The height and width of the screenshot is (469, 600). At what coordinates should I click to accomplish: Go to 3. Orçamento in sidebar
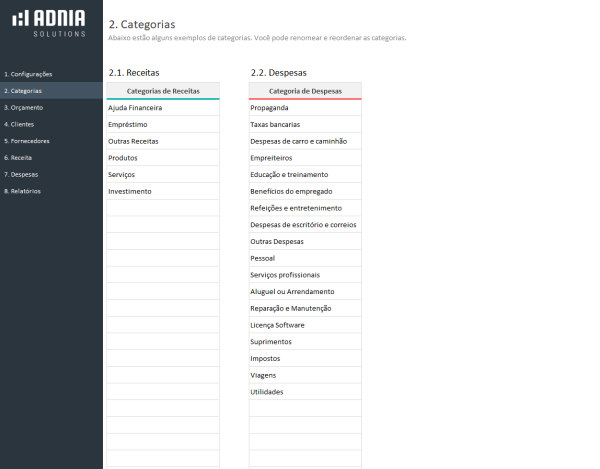tap(24, 107)
